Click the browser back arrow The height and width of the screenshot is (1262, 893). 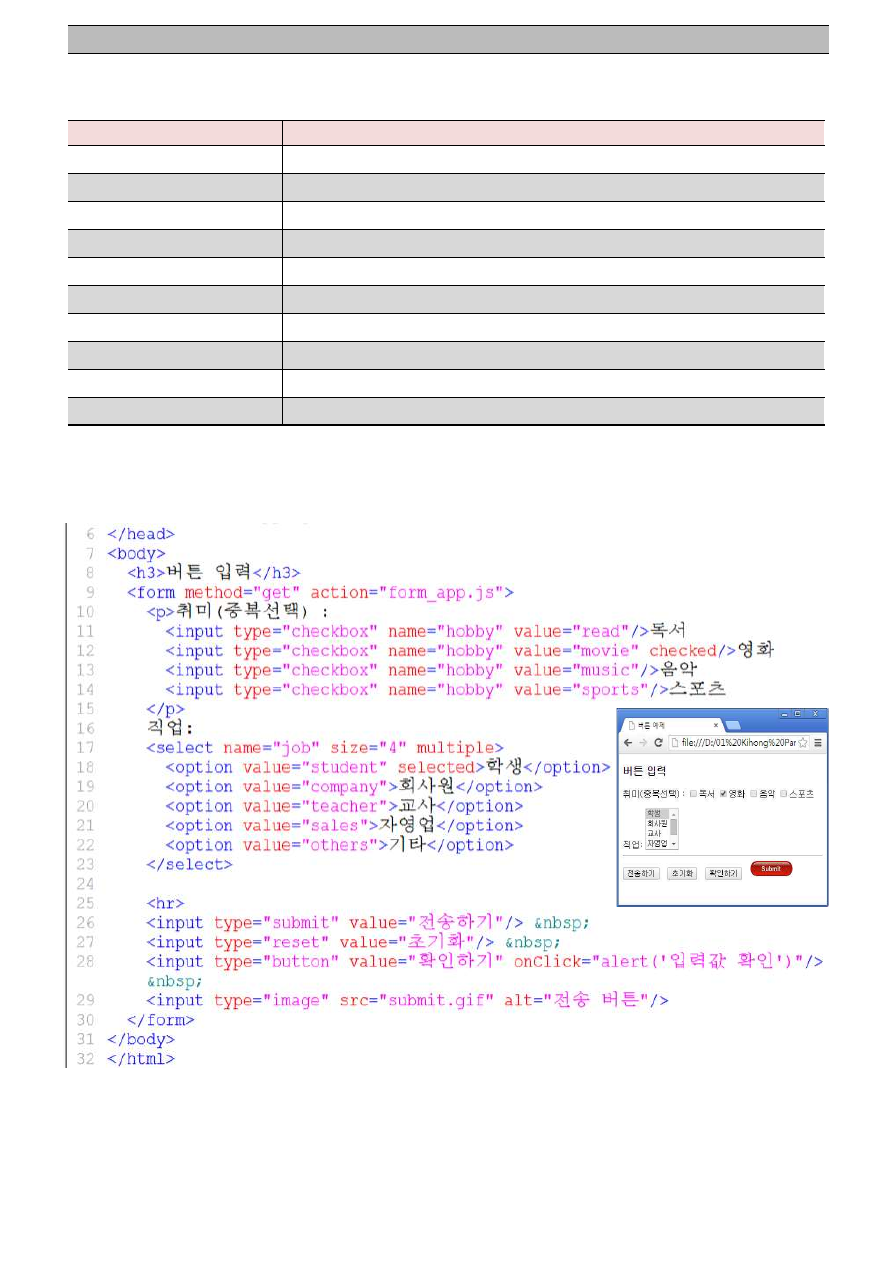[628, 743]
